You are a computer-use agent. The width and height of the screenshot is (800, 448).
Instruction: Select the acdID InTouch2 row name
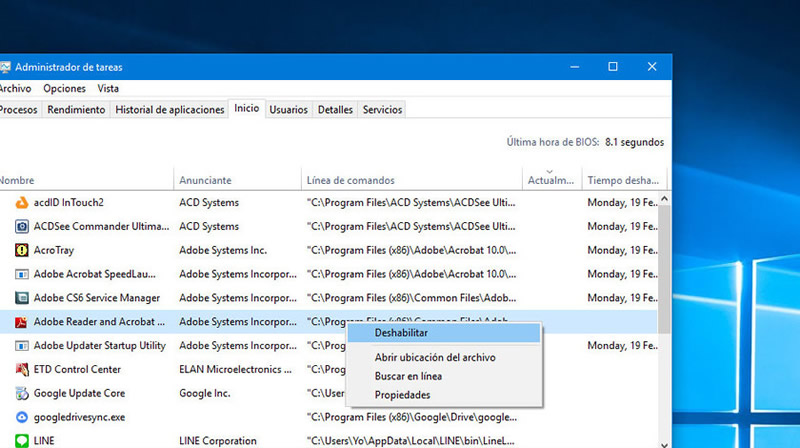coord(68,203)
